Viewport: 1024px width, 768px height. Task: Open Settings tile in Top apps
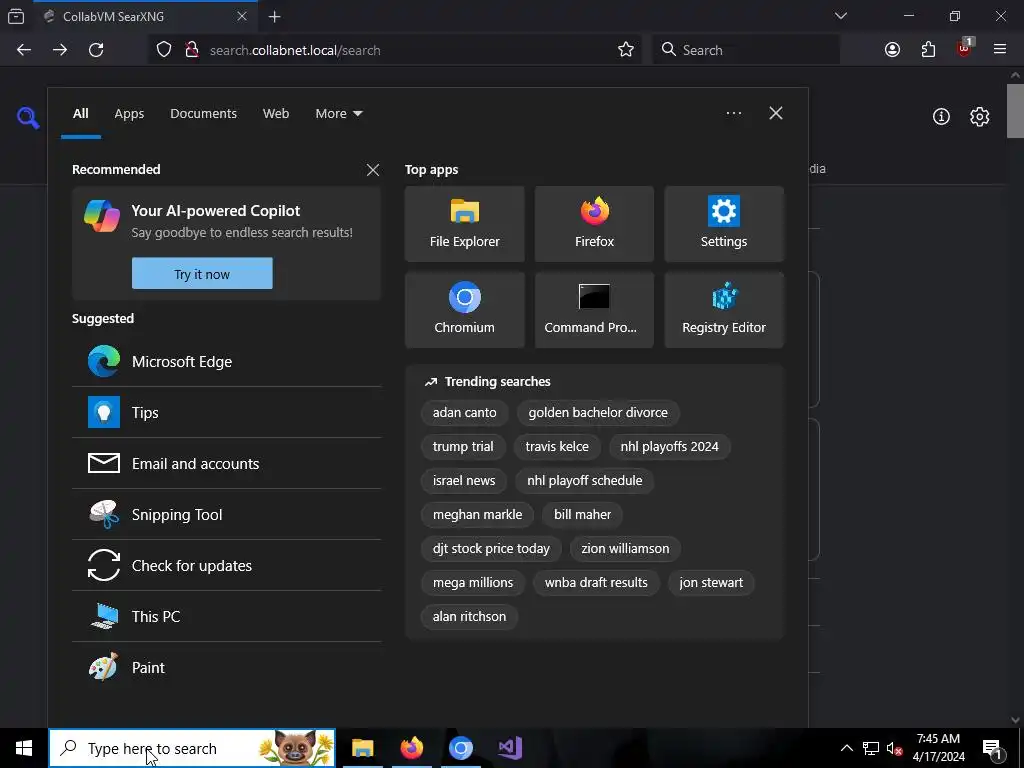coord(724,224)
